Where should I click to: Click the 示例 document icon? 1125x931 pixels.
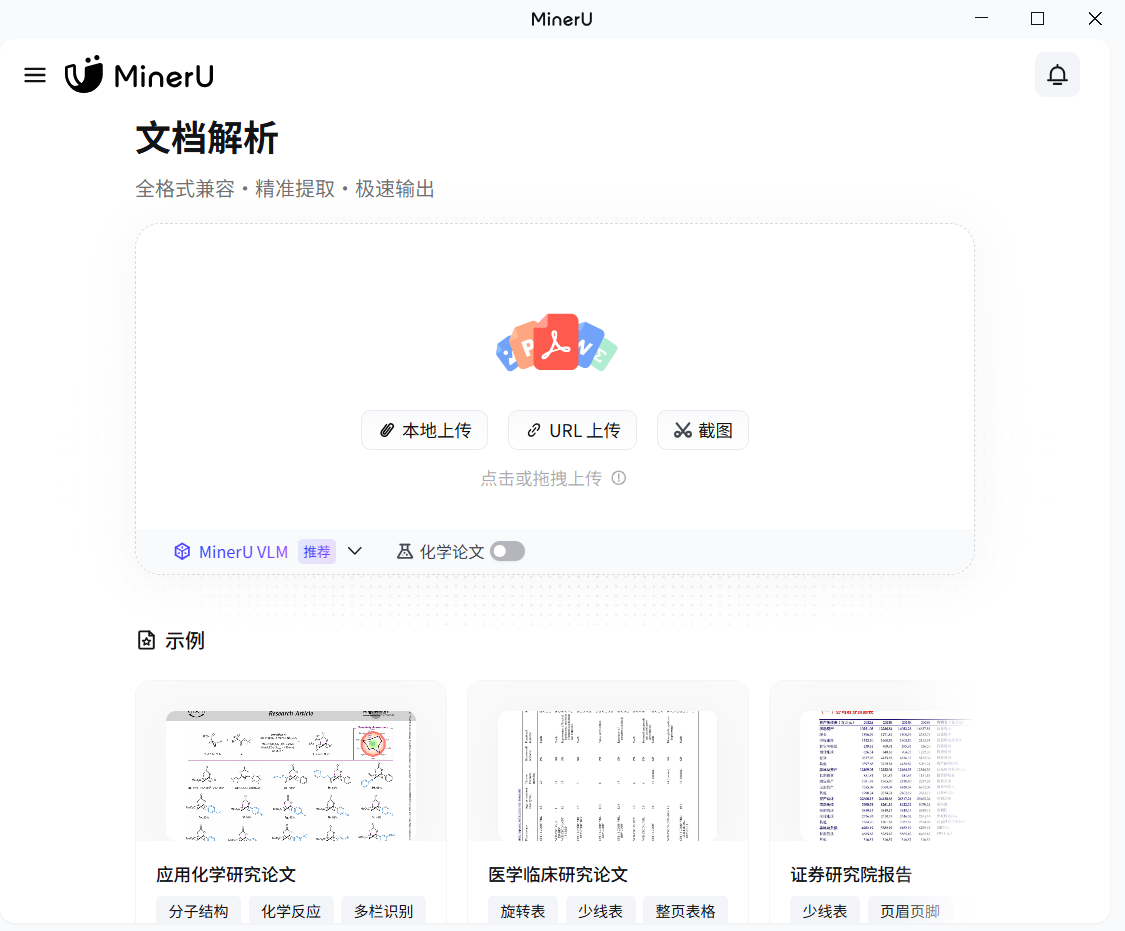coord(146,640)
